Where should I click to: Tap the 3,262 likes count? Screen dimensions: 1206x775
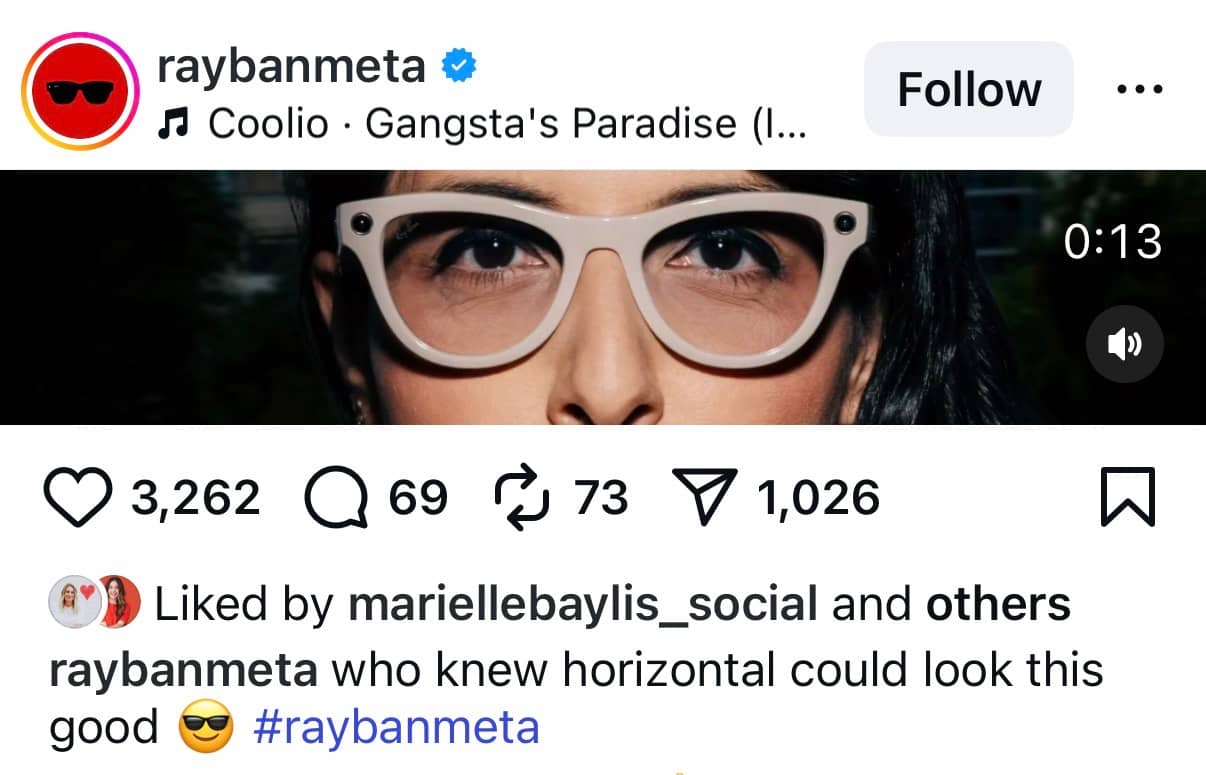(195, 498)
